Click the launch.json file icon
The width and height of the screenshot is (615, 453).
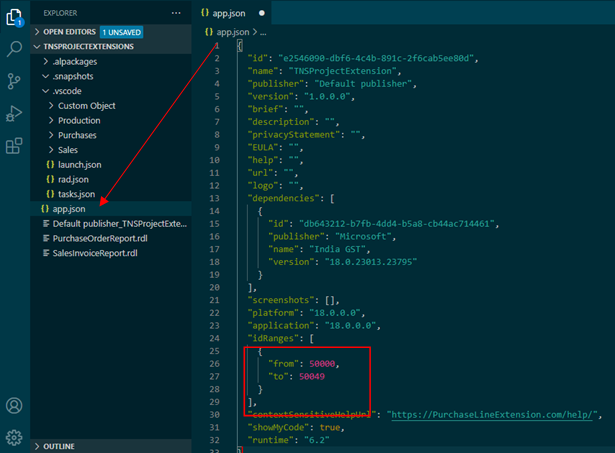50,164
